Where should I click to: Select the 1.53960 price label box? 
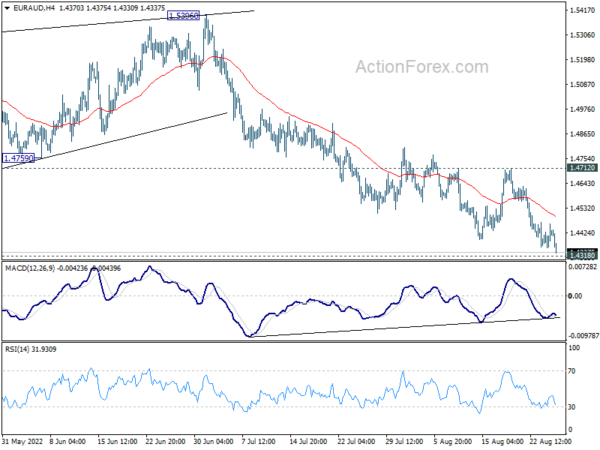click(184, 16)
